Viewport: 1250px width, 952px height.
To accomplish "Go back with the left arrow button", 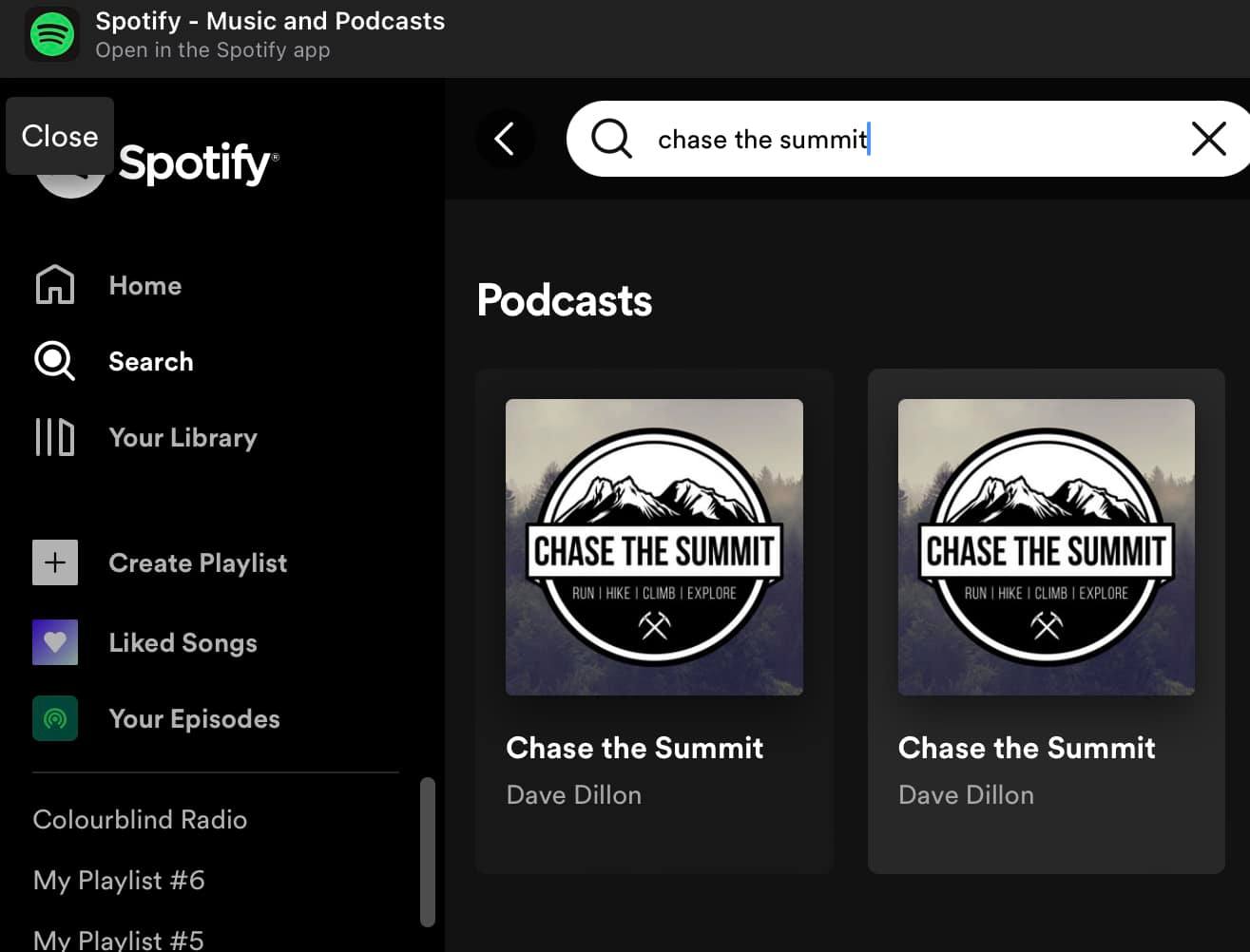I will (505, 139).
